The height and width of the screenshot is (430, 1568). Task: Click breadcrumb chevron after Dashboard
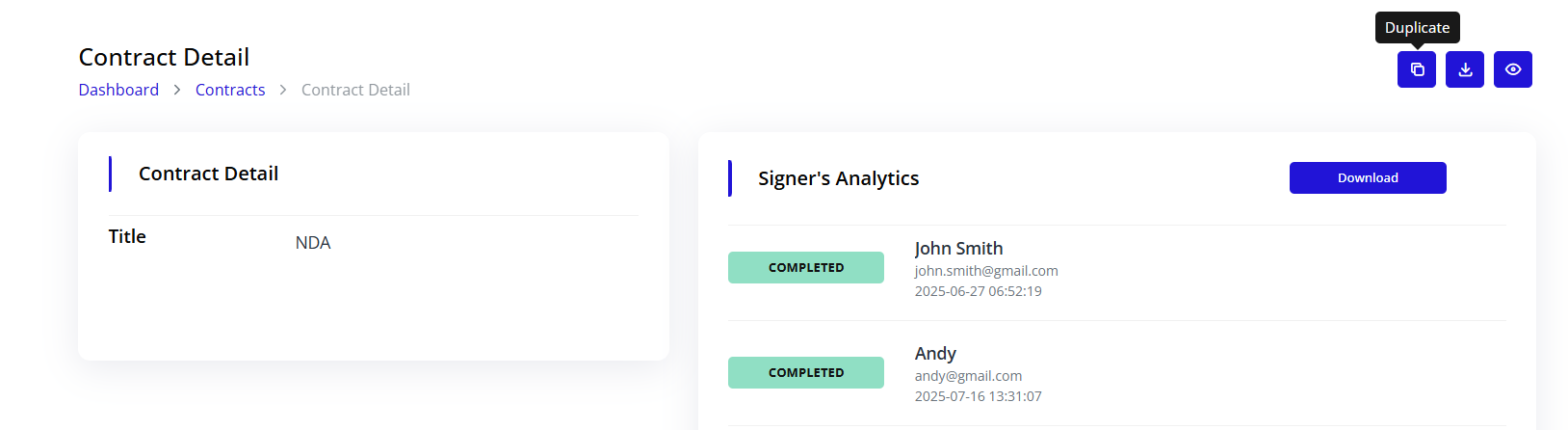pyautogui.click(x=177, y=90)
